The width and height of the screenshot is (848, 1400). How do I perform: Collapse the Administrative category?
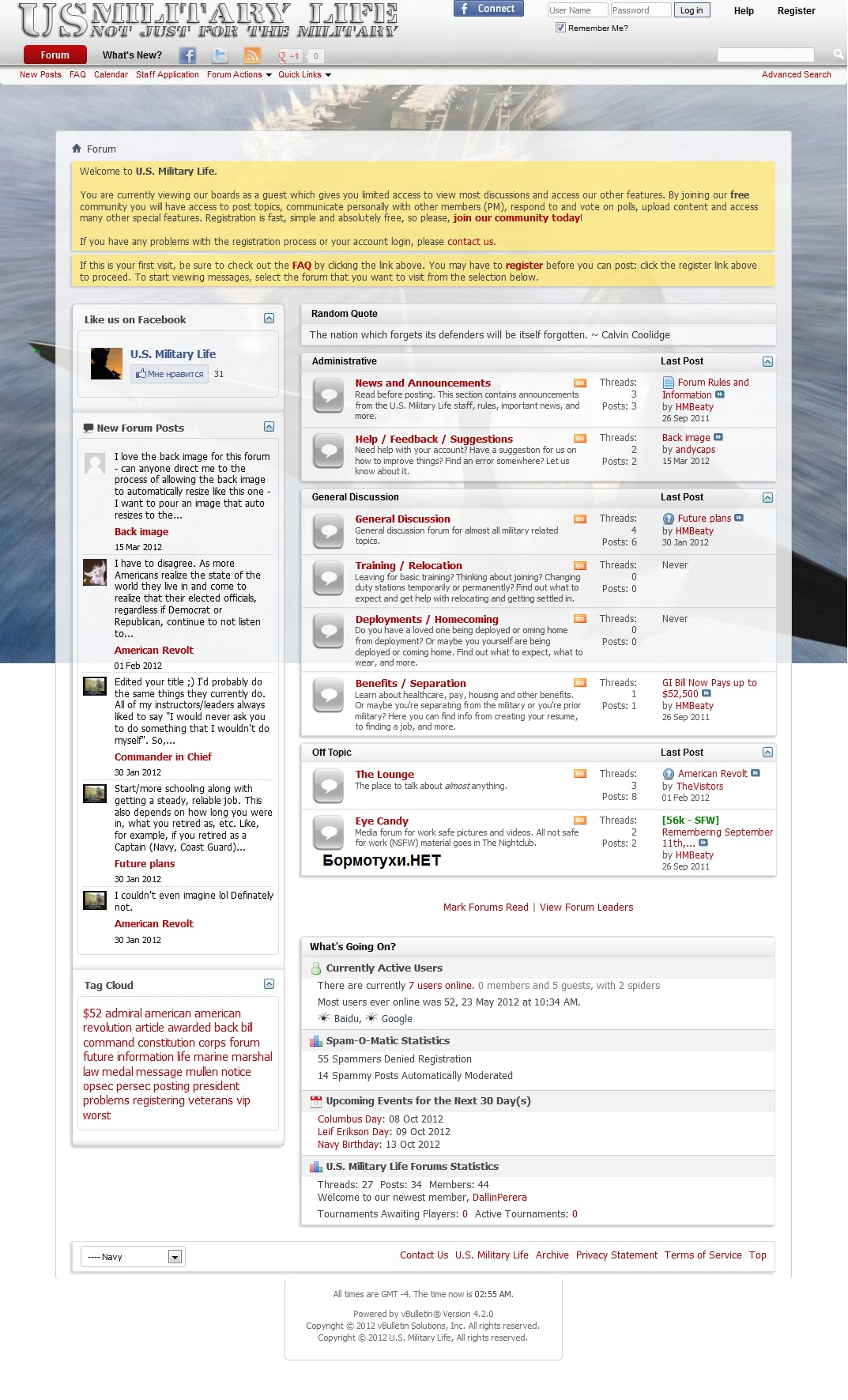(x=767, y=361)
